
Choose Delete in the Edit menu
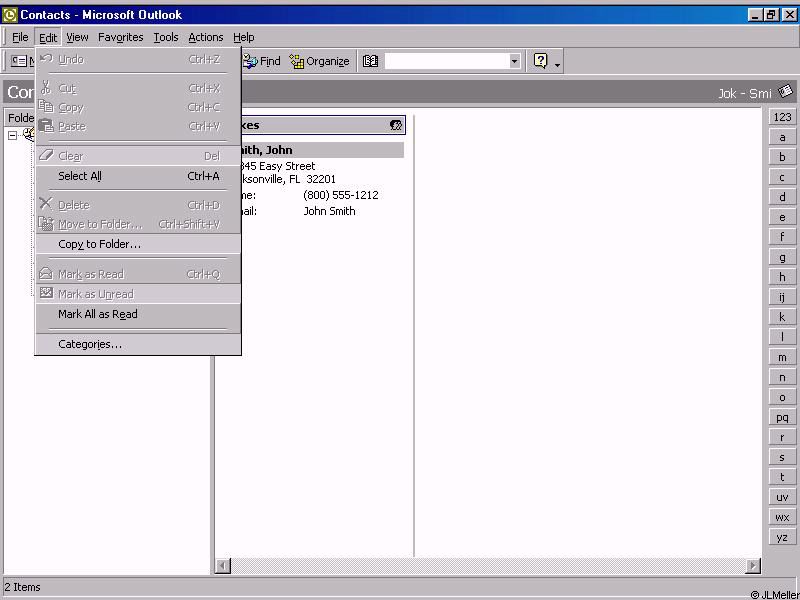[x=138, y=205]
